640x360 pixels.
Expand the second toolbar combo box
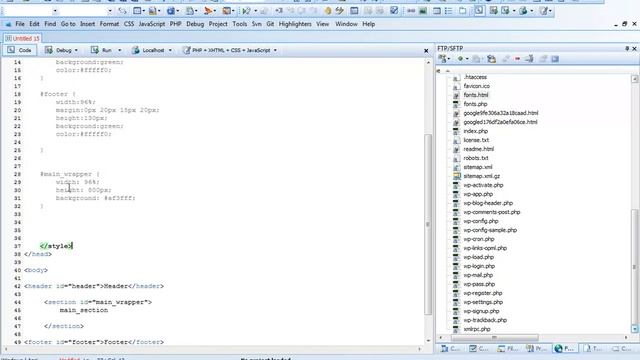pos(110,11)
